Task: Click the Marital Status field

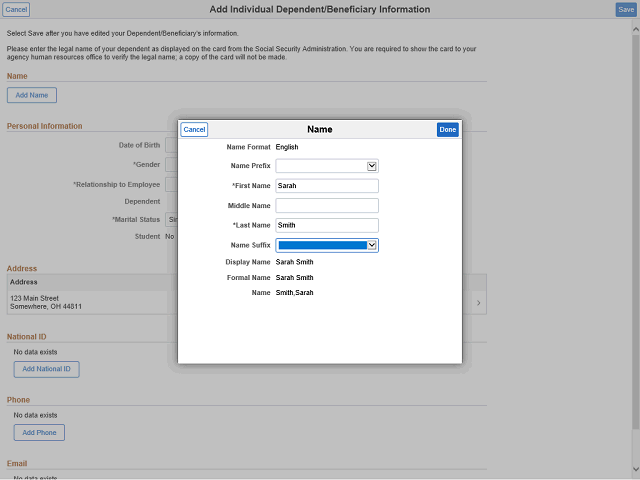Action: click(x=171, y=219)
